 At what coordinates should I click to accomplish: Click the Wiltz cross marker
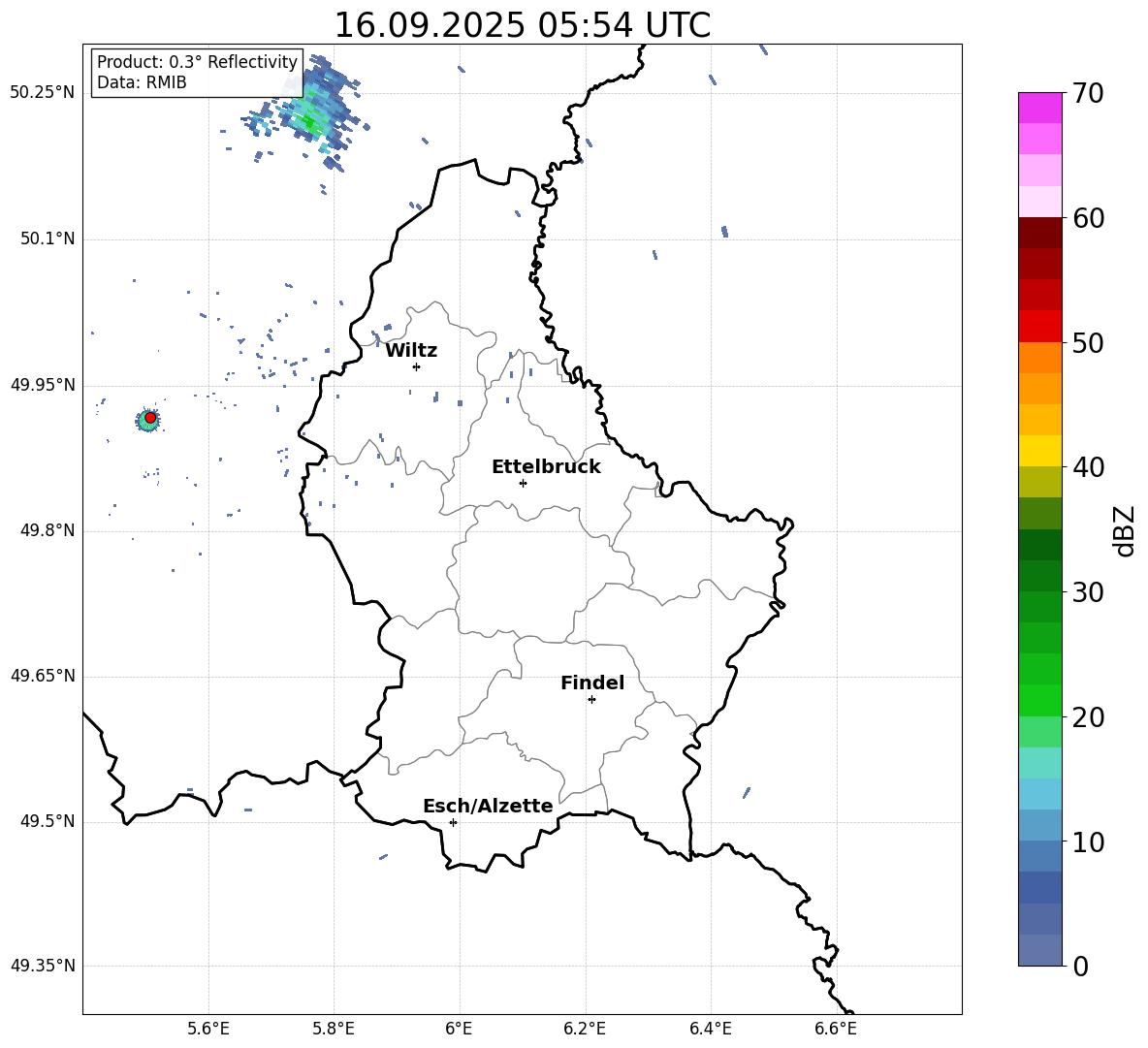pos(417,366)
